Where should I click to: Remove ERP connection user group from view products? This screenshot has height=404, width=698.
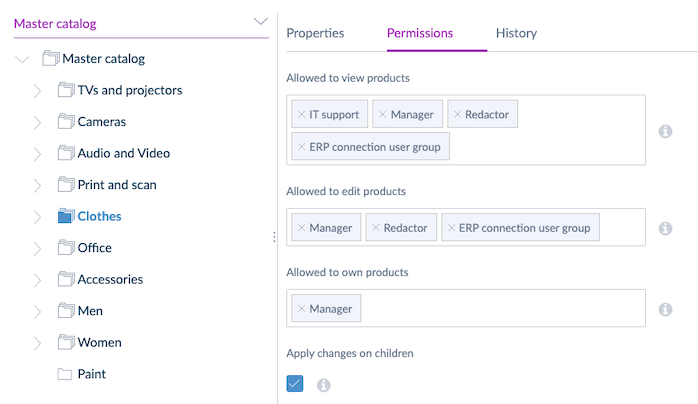(x=302, y=147)
